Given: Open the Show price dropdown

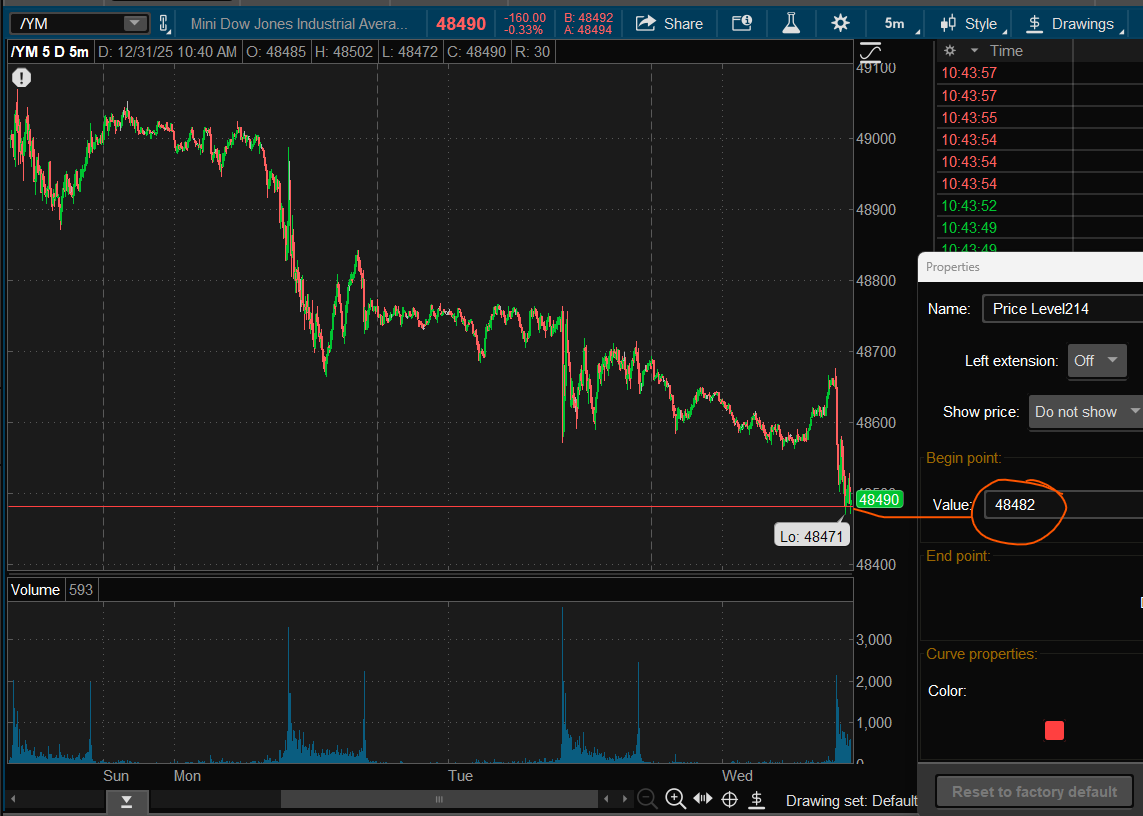Looking at the screenshot, I should point(1085,412).
